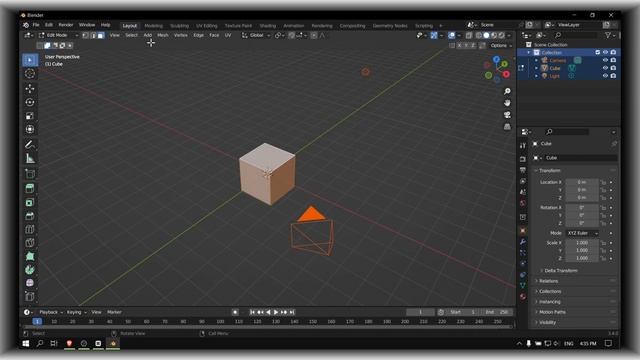Viewport: 640px width, 360px height.
Task: Open XYZ Euler rotation mode dropdown
Action: tap(582, 233)
